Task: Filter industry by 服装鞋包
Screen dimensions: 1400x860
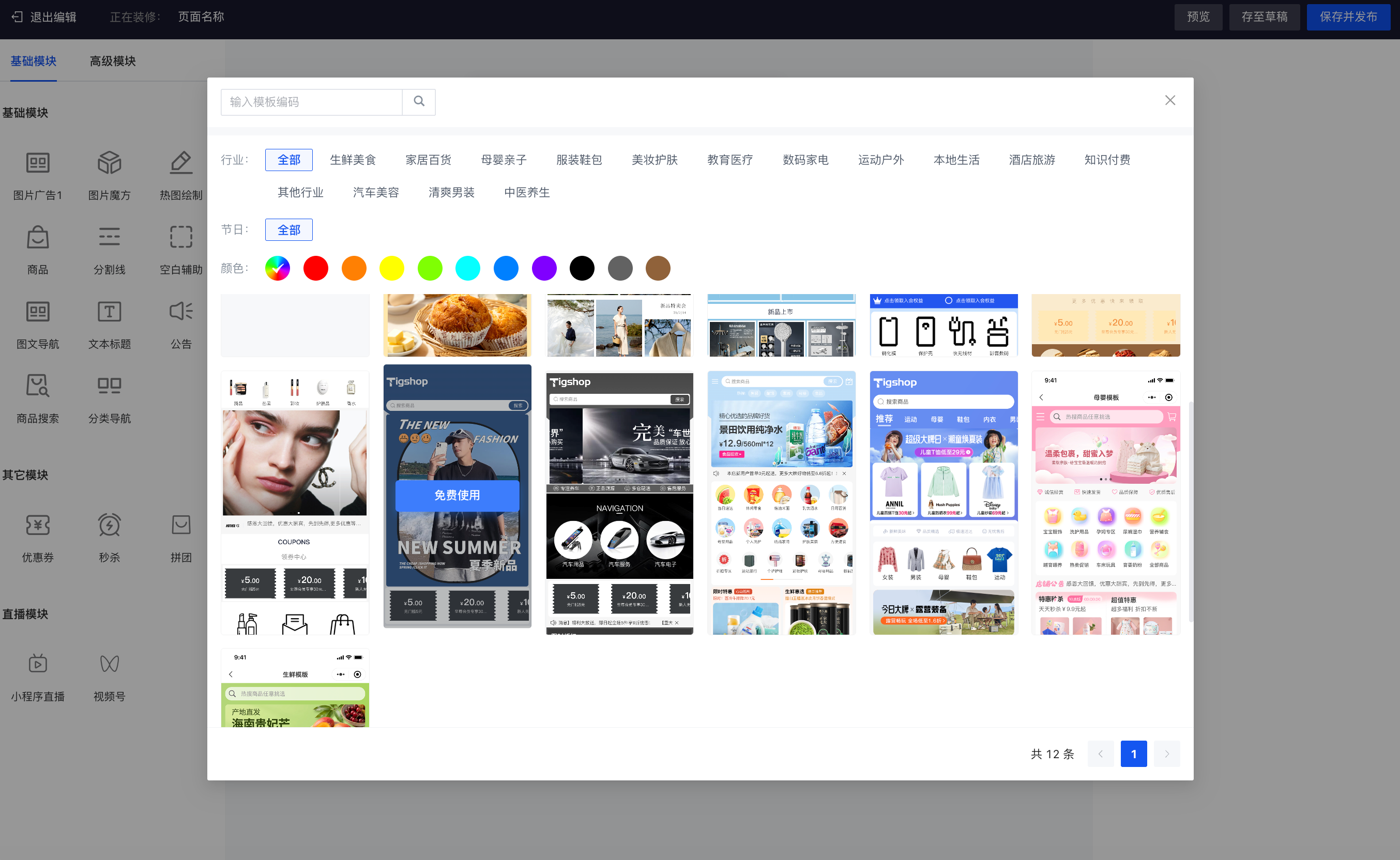Action: (x=579, y=160)
